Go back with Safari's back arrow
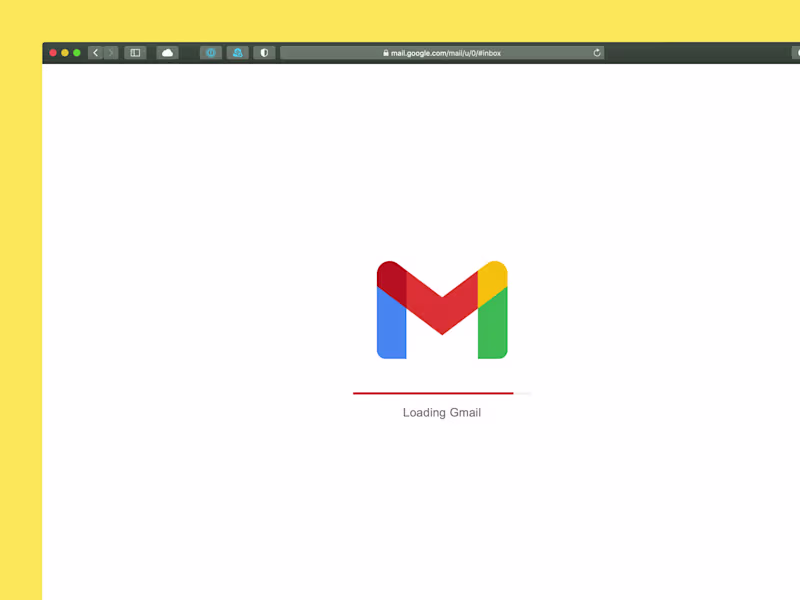800x600 pixels. (x=95, y=53)
